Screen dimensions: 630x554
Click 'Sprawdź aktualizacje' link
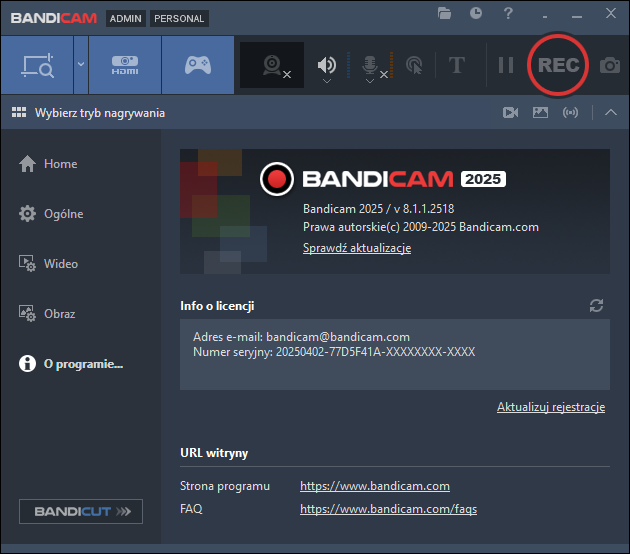click(x=357, y=248)
